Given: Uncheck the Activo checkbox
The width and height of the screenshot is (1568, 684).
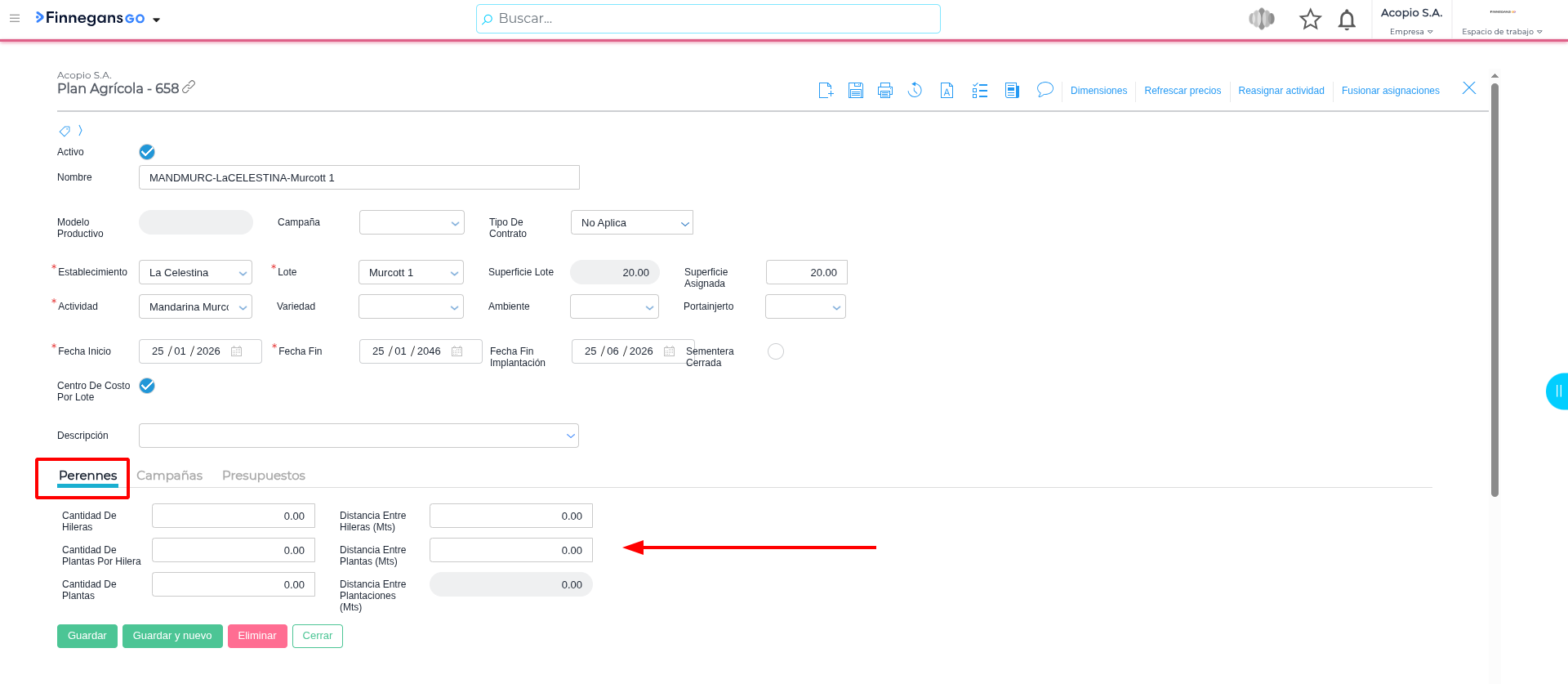Looking at the screenshot, I should click(x=147, y=152).
